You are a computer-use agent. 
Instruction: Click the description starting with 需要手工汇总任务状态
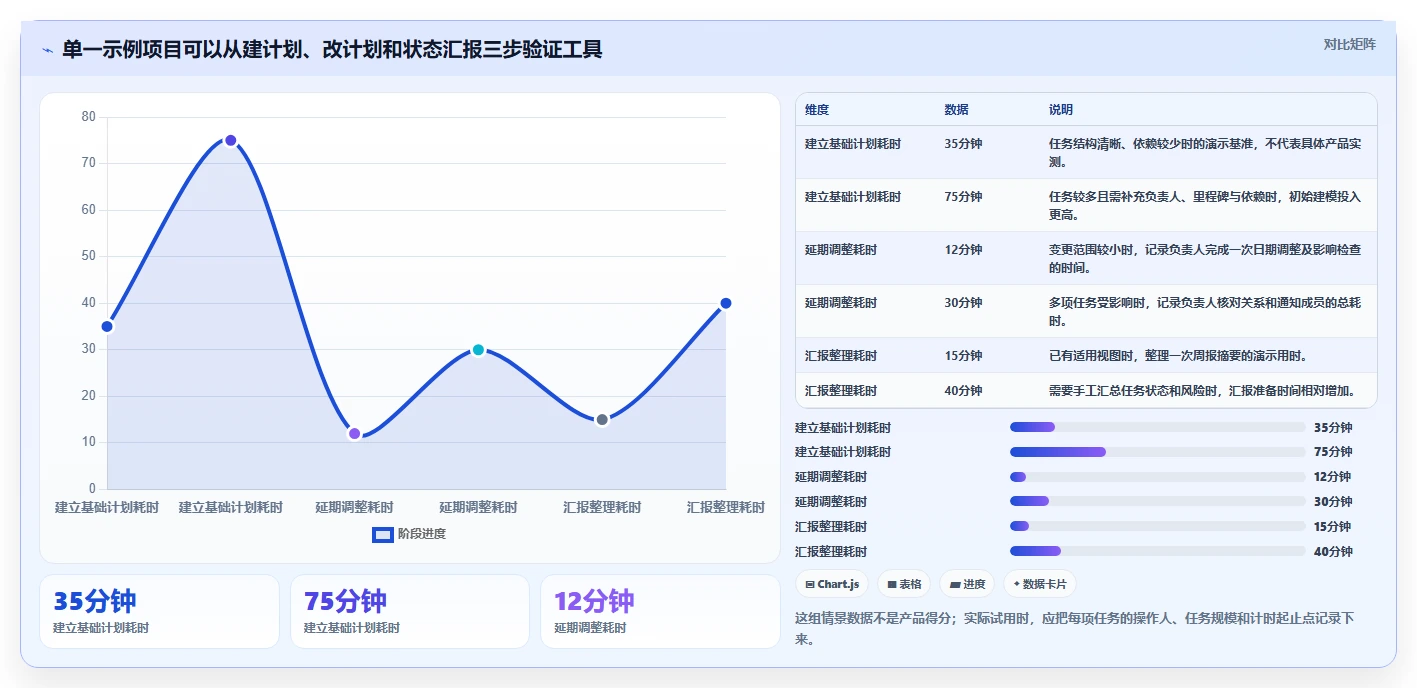click(1205, 391)
